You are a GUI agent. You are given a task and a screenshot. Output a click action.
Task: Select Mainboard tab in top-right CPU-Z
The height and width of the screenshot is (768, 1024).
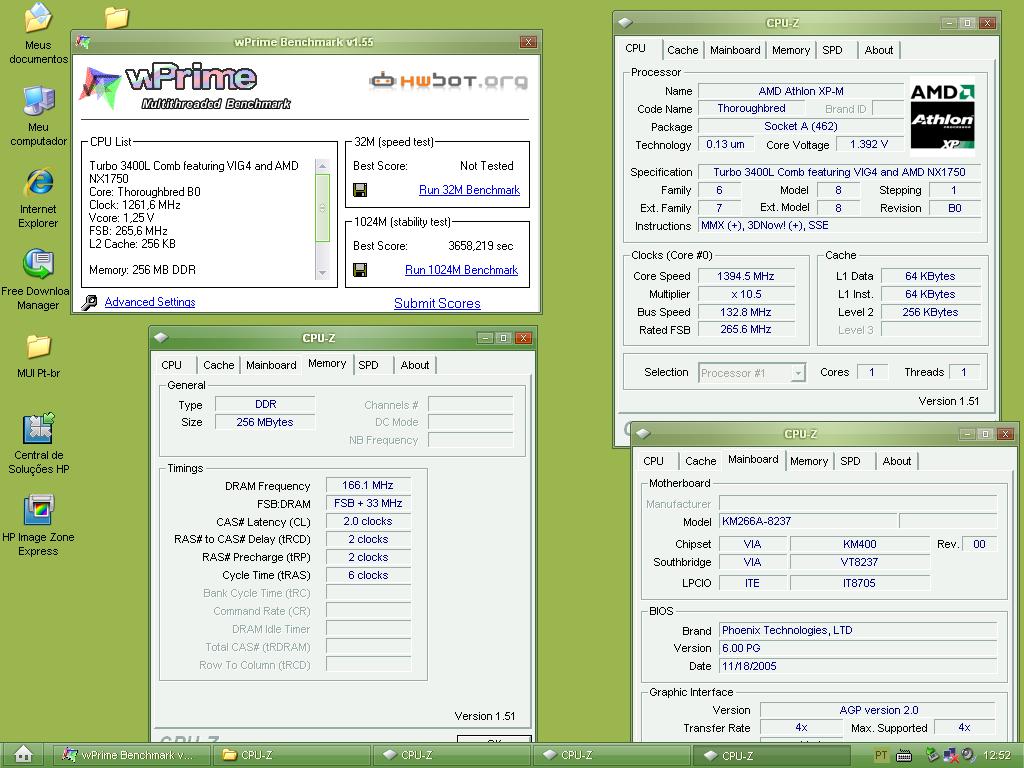(x=735, y=50)
